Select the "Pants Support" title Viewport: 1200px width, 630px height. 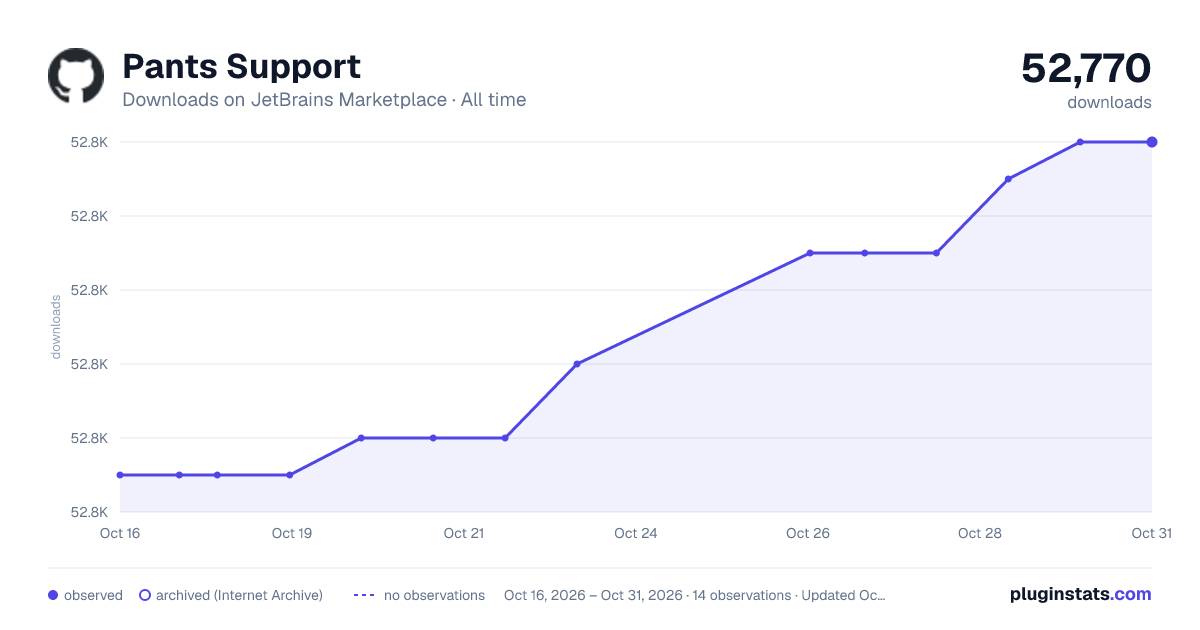pyautogui.click(x=241, y=67)
